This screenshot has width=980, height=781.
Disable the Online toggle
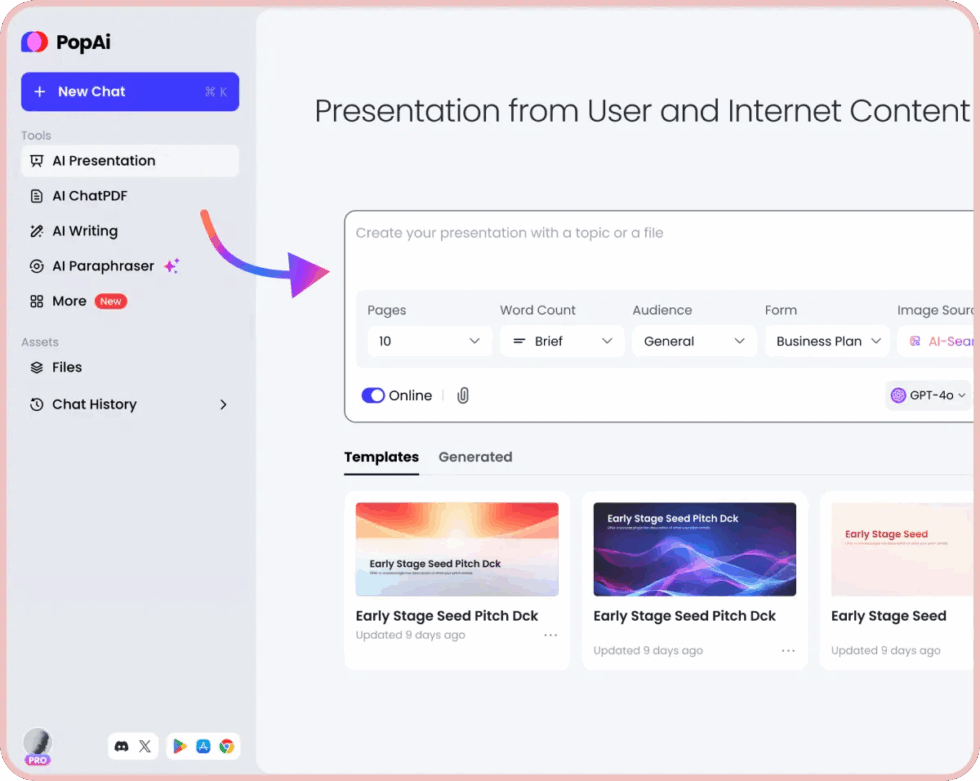[x=372, y=395]
